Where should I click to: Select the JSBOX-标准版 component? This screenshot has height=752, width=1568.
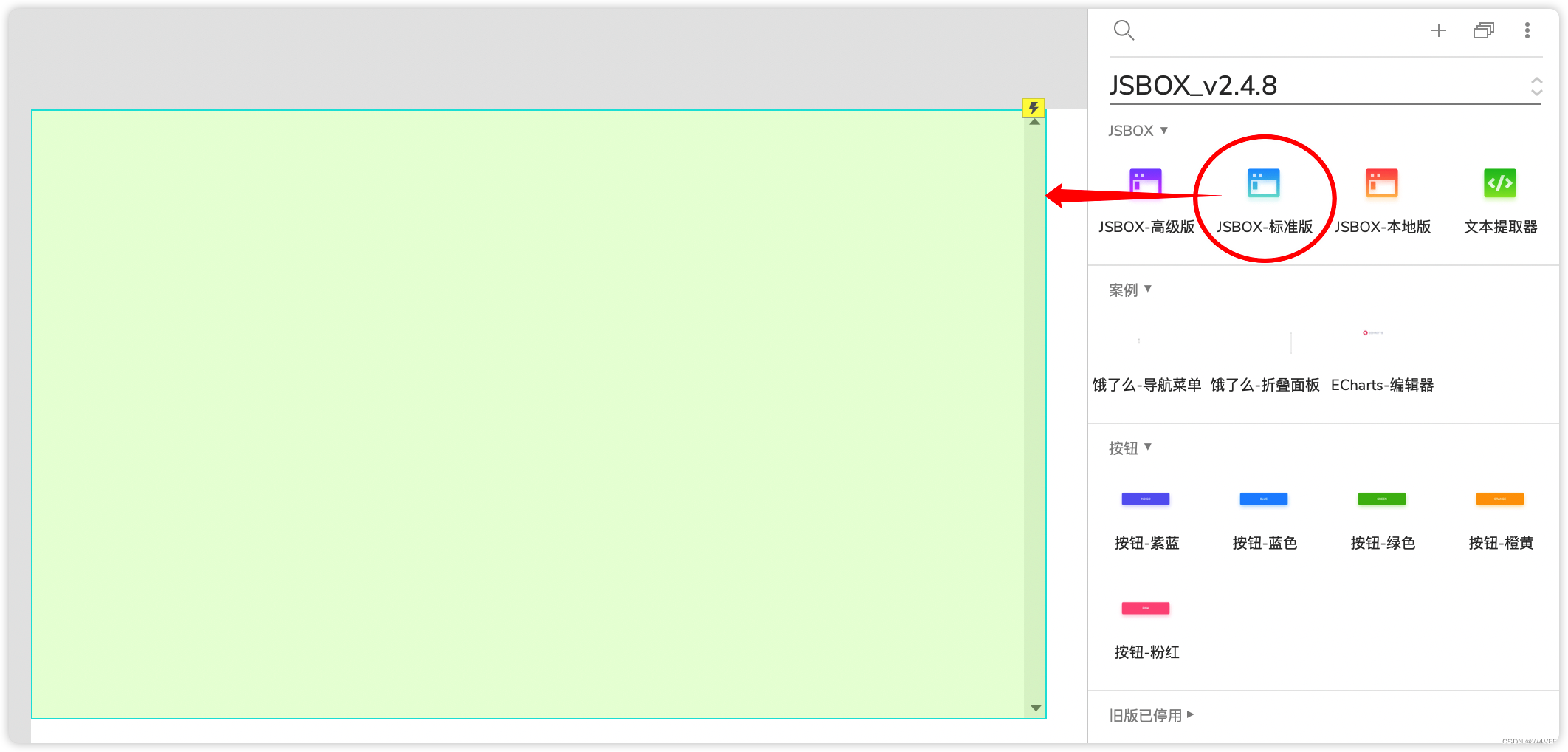(1264, 183)
